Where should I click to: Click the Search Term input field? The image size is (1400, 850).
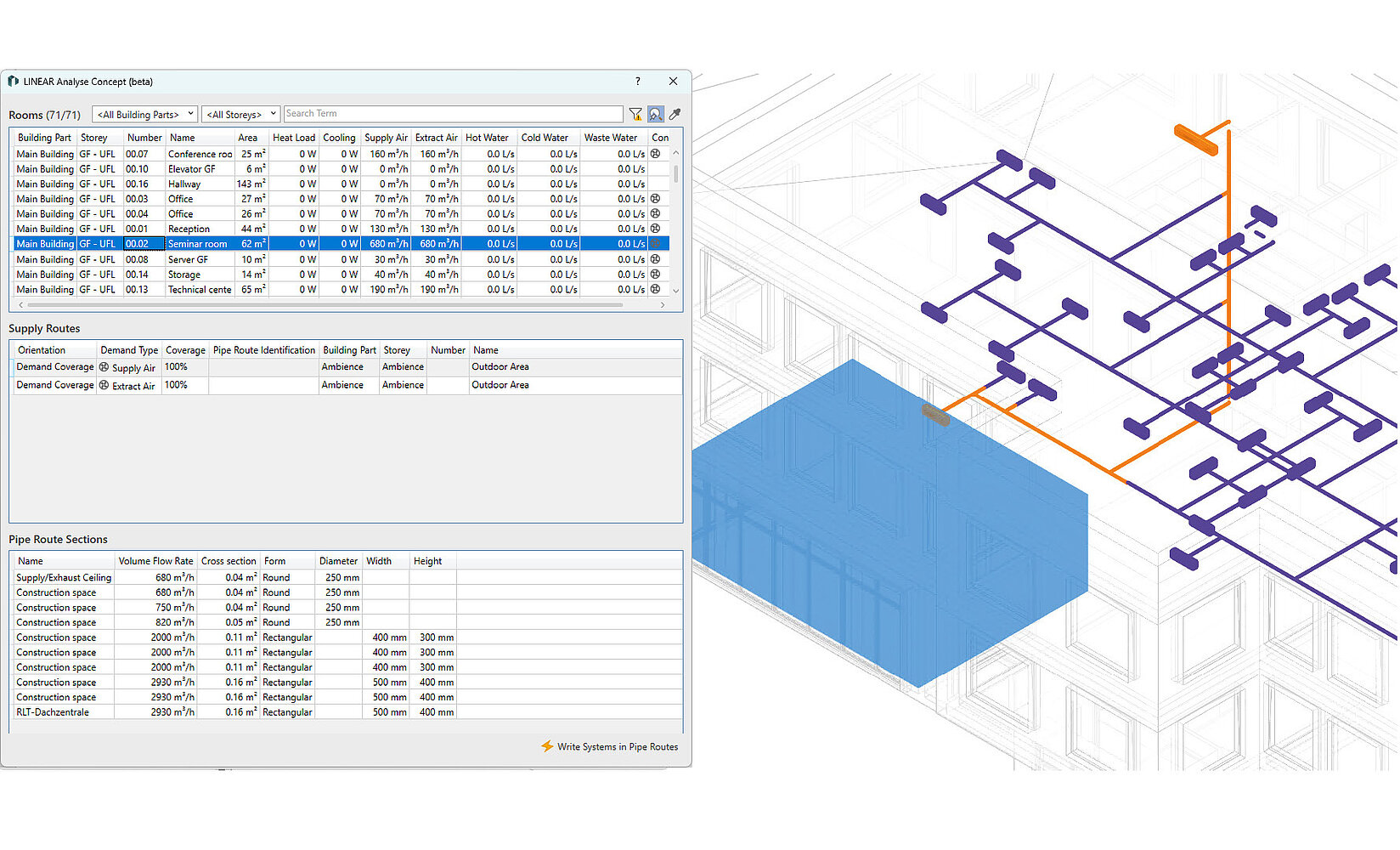point(453,114)
